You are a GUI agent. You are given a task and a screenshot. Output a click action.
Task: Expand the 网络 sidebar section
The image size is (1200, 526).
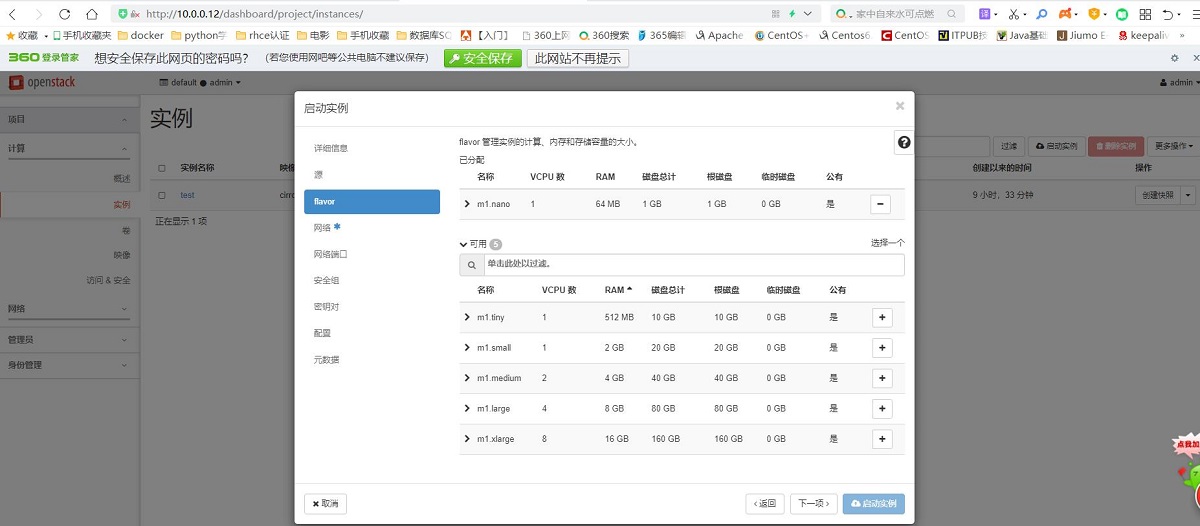point(69,309)
